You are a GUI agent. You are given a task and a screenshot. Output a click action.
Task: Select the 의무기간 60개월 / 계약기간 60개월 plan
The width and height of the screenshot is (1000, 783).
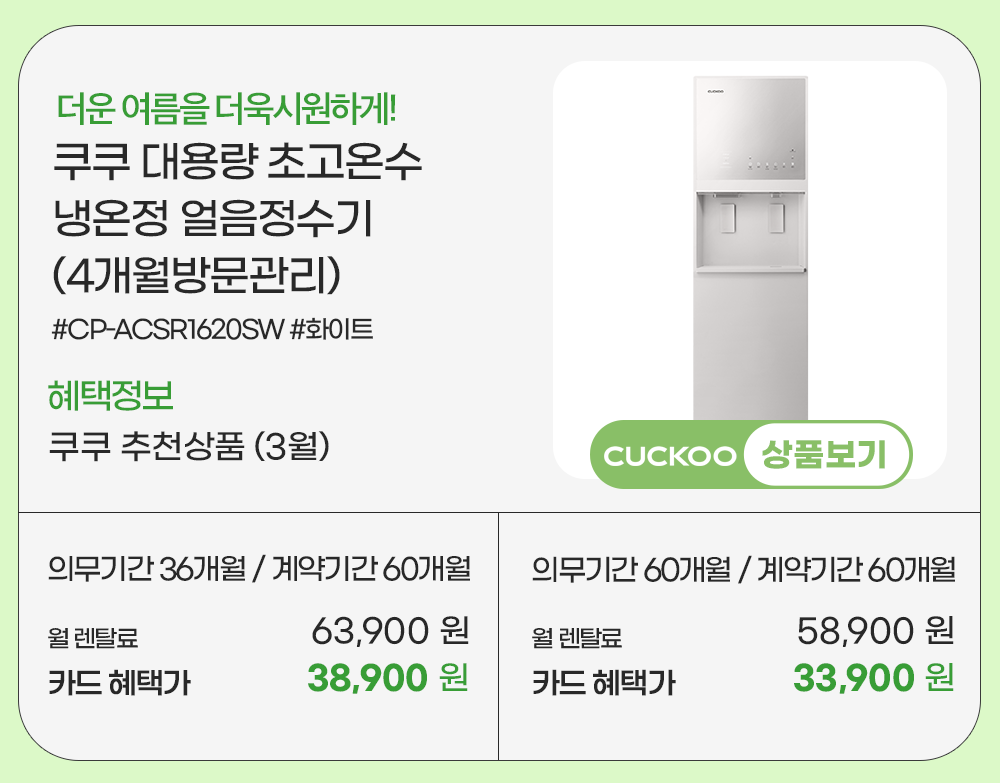(x=743, y=571)
